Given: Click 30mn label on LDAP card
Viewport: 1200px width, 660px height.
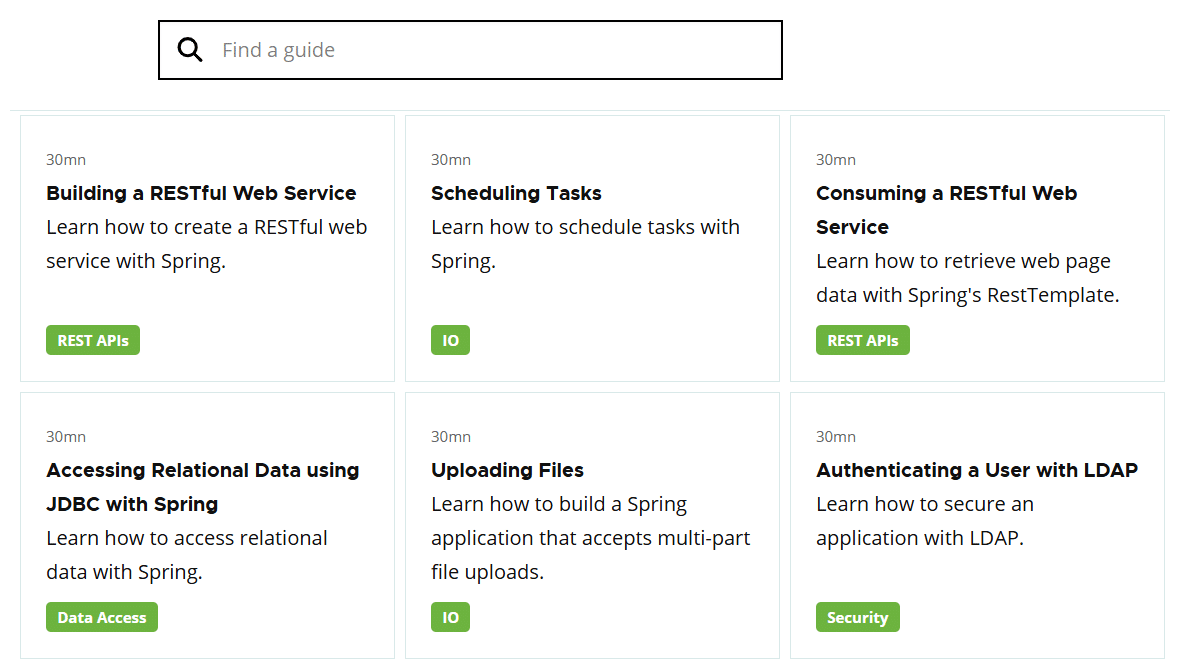Looking at the screenshot, I should (835, 437).
